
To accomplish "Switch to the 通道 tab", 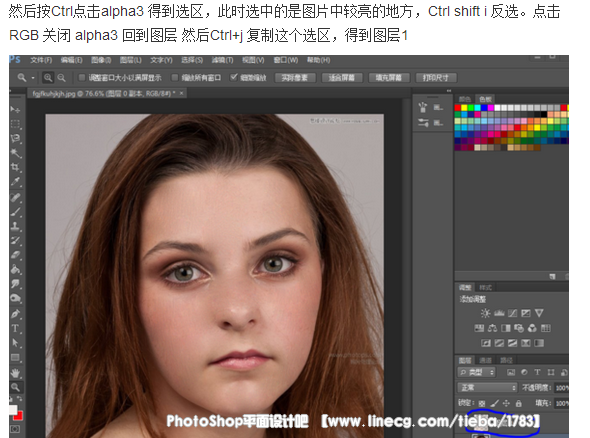I will [x=485, y=360].
